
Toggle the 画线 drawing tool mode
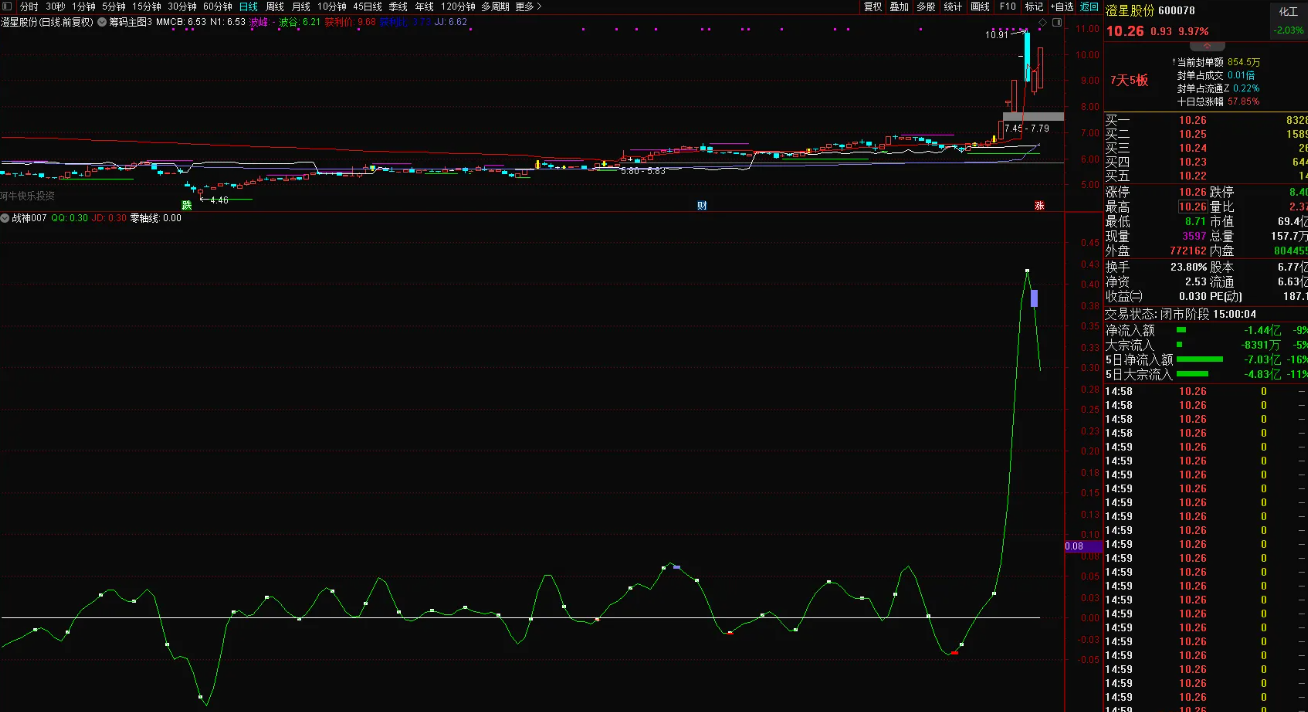tap(980, 6)
